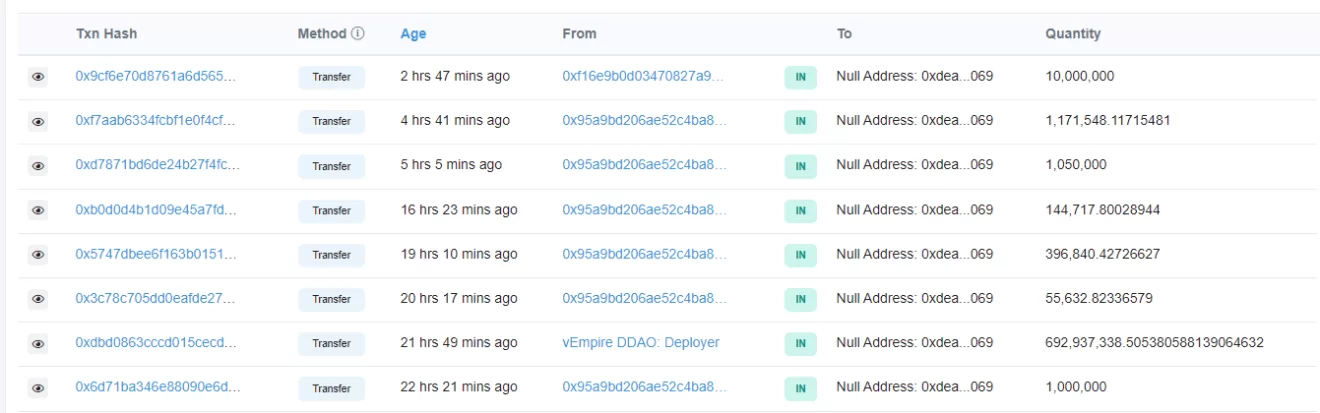Preview transaction 0xf7aab6334fcbf1e0f4cf via eye icon
This screenshot has width=1320, height=413.
tap(38, 122)
